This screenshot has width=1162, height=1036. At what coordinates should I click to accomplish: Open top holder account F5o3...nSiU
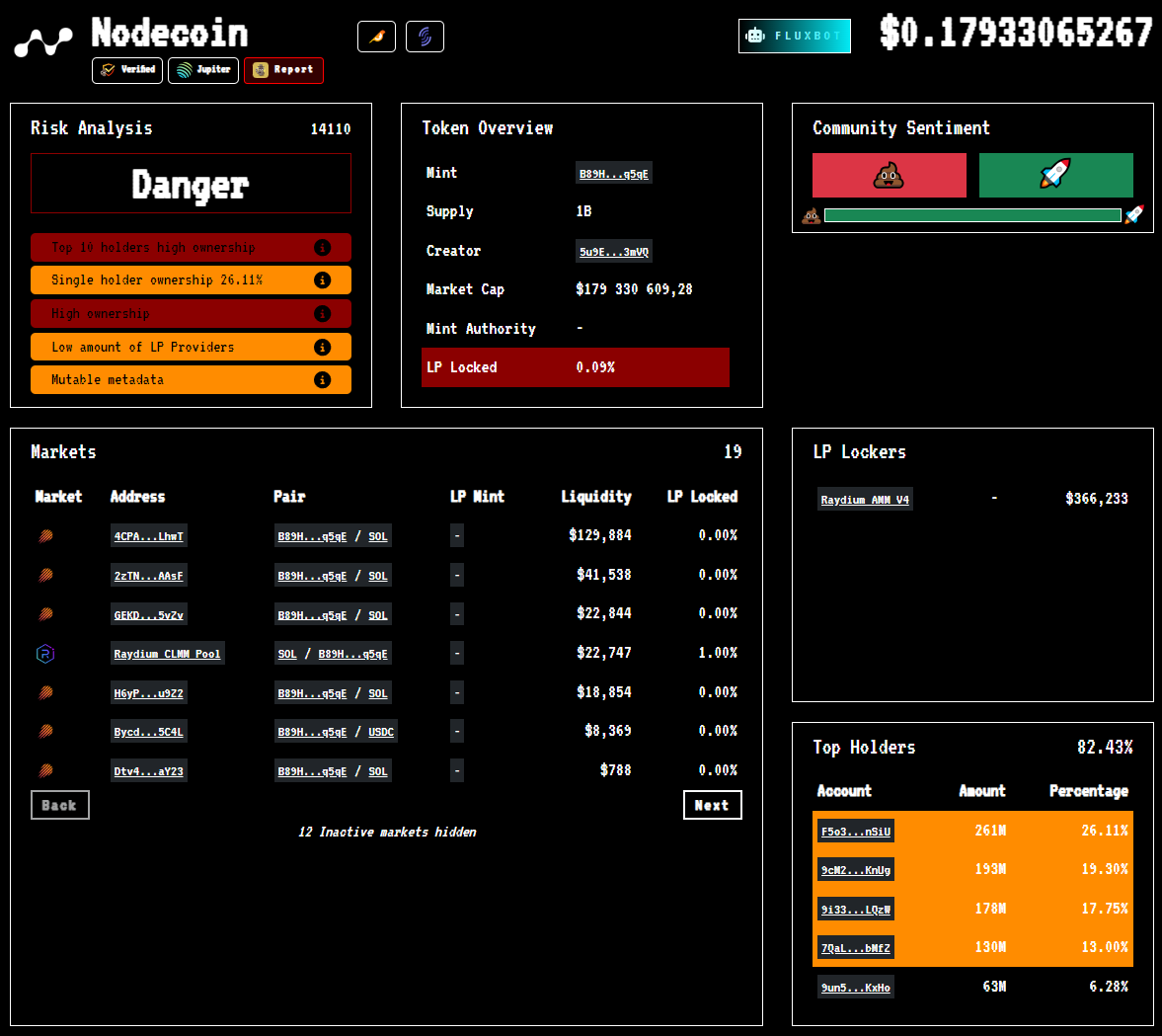[x=856, y=832]
